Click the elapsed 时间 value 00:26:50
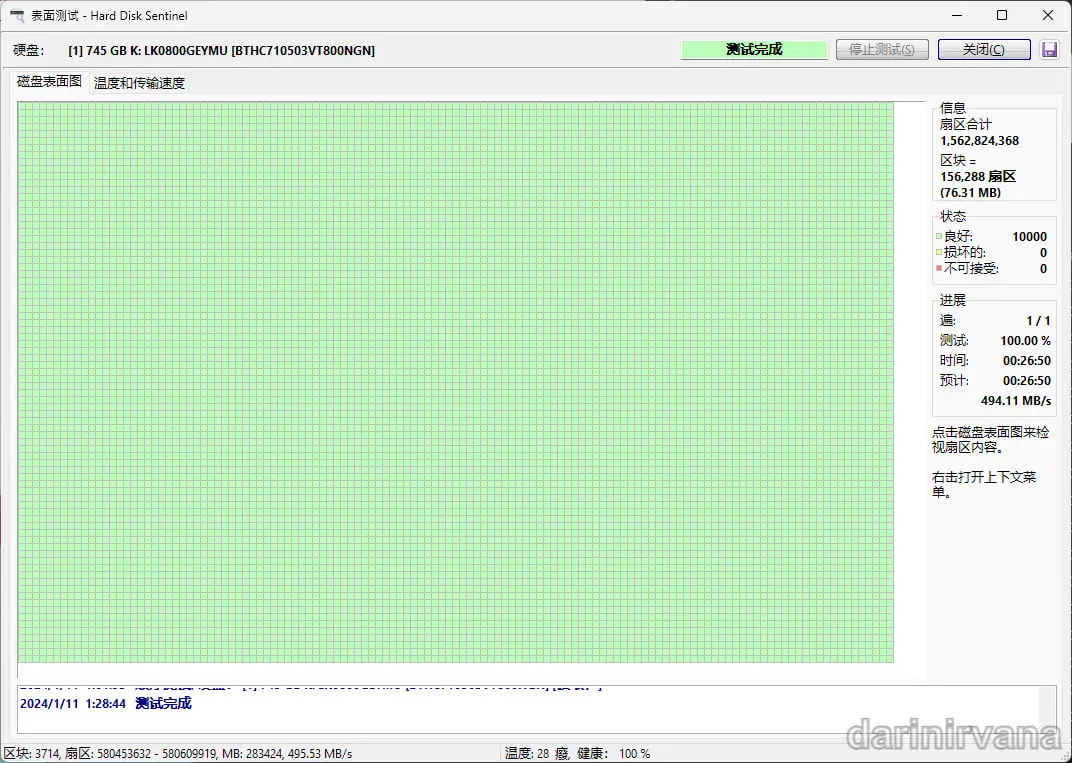Viewport: 1072px width, 763px height. click(1026, 360)
